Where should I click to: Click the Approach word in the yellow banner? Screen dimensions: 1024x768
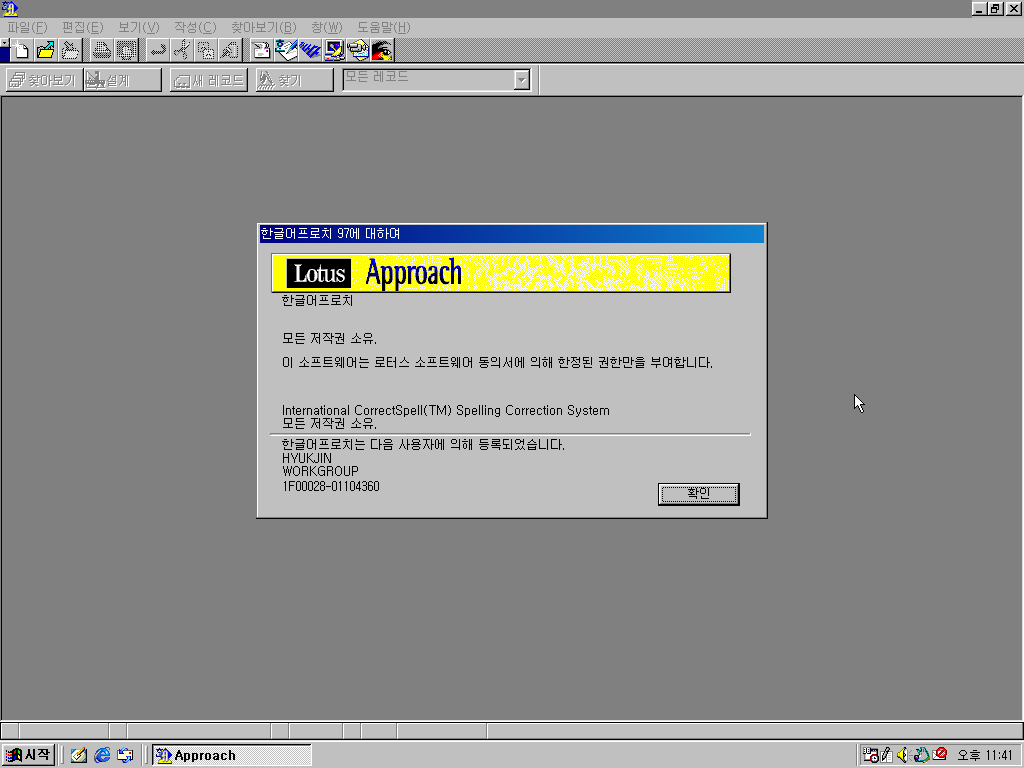(x=413, y=273)
